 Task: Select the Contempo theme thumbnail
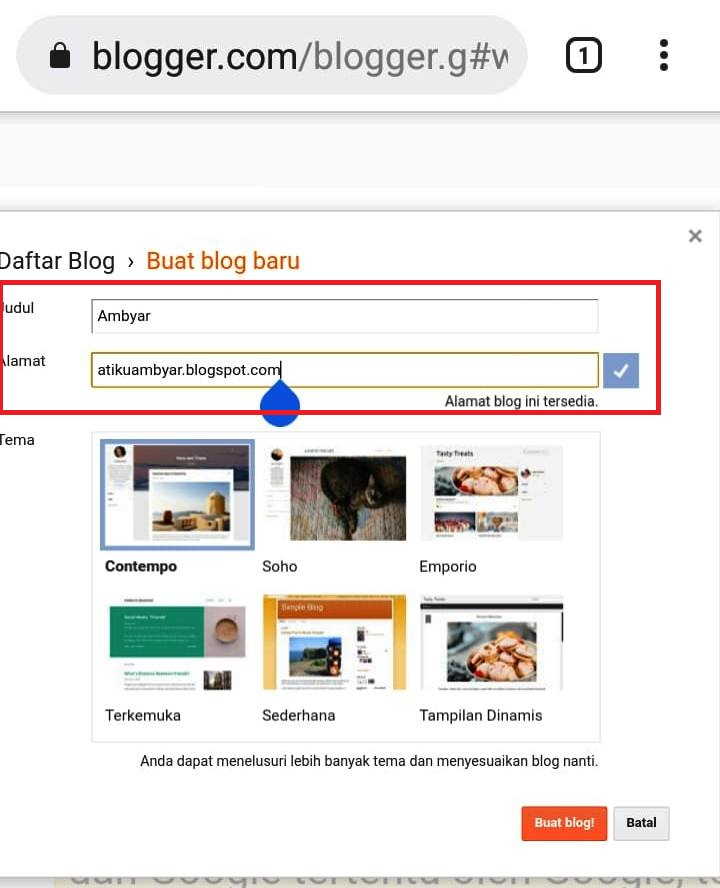click(177, 494)
